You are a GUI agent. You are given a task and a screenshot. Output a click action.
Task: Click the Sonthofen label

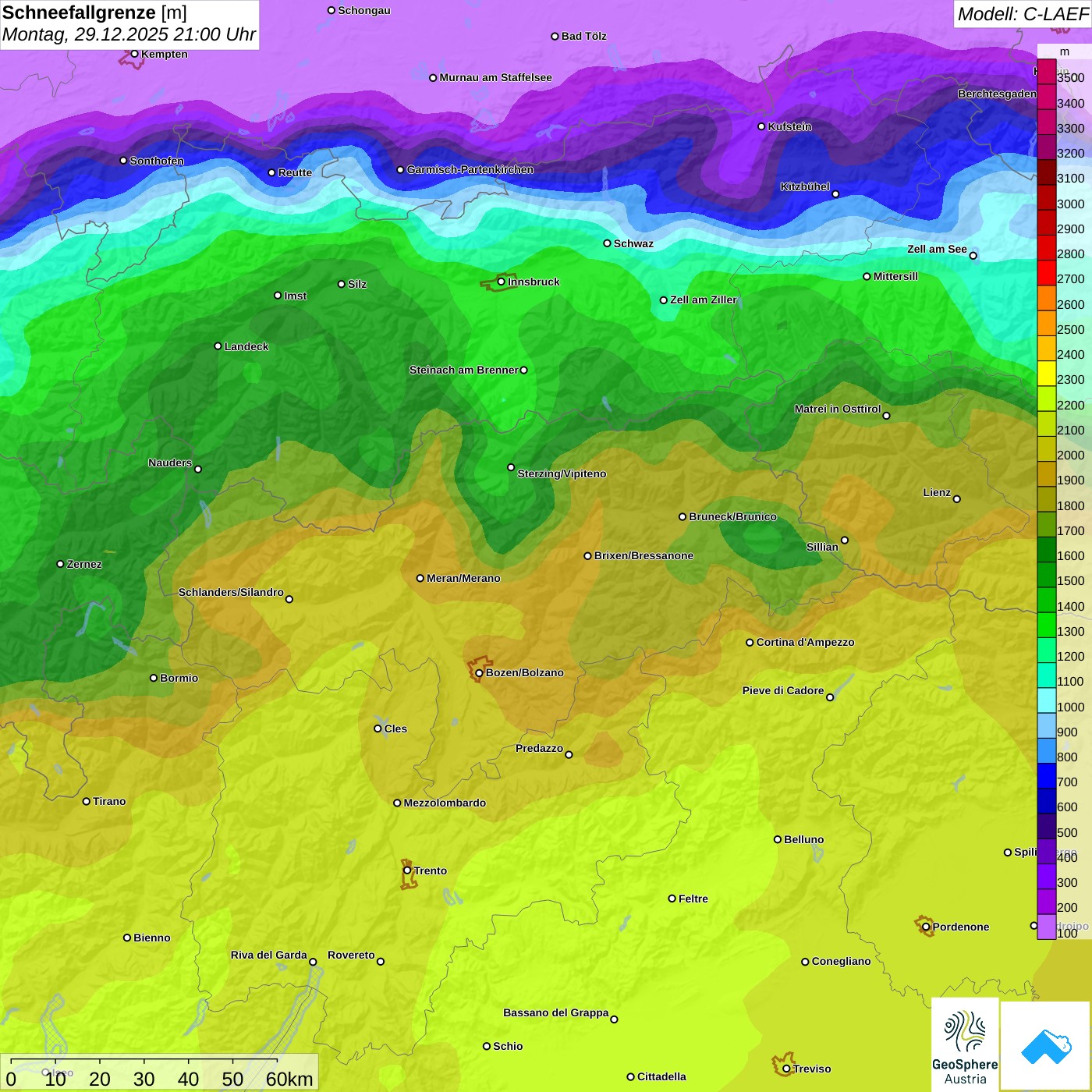[157, 161]
